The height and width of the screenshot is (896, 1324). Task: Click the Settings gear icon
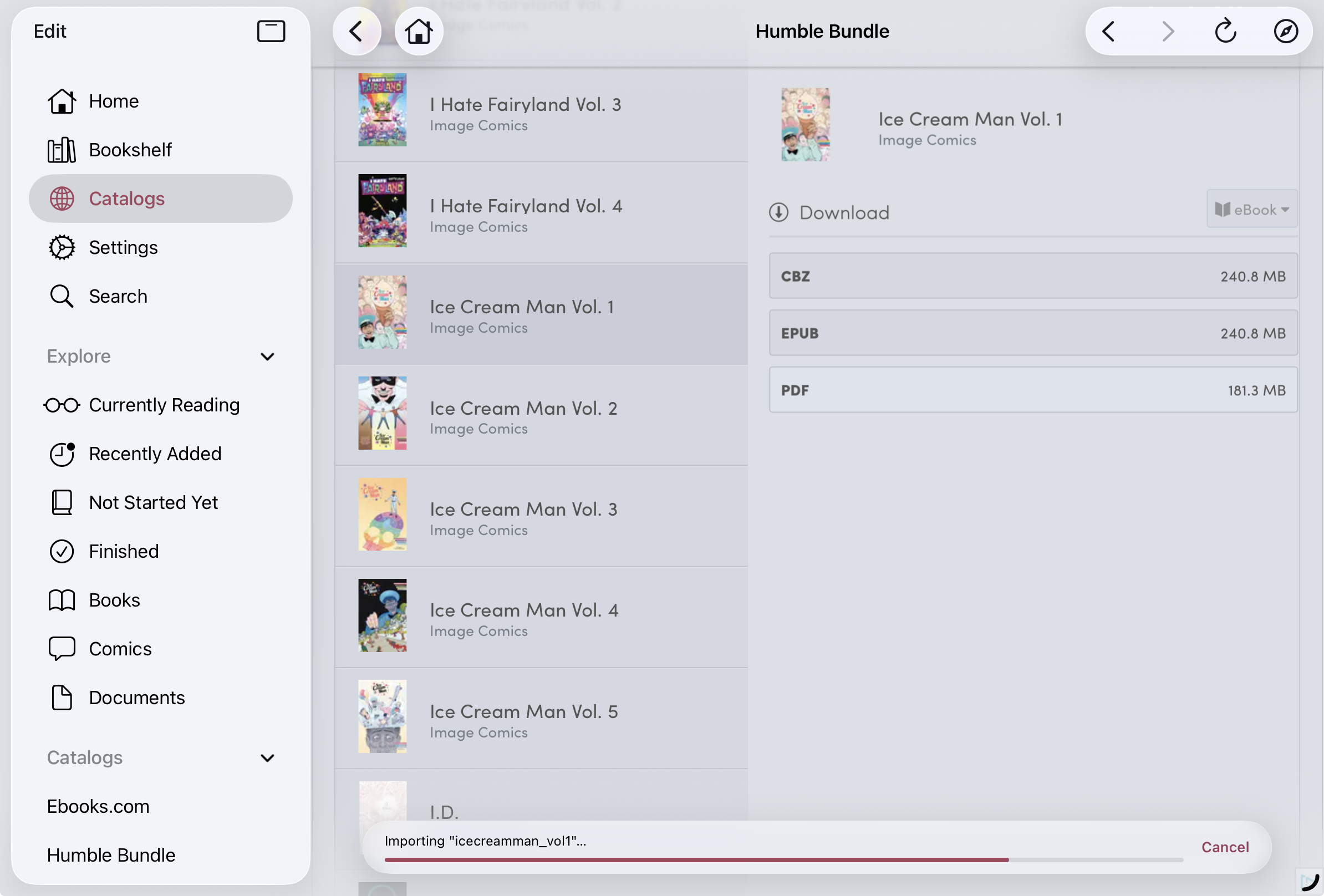tap(62, 248)
